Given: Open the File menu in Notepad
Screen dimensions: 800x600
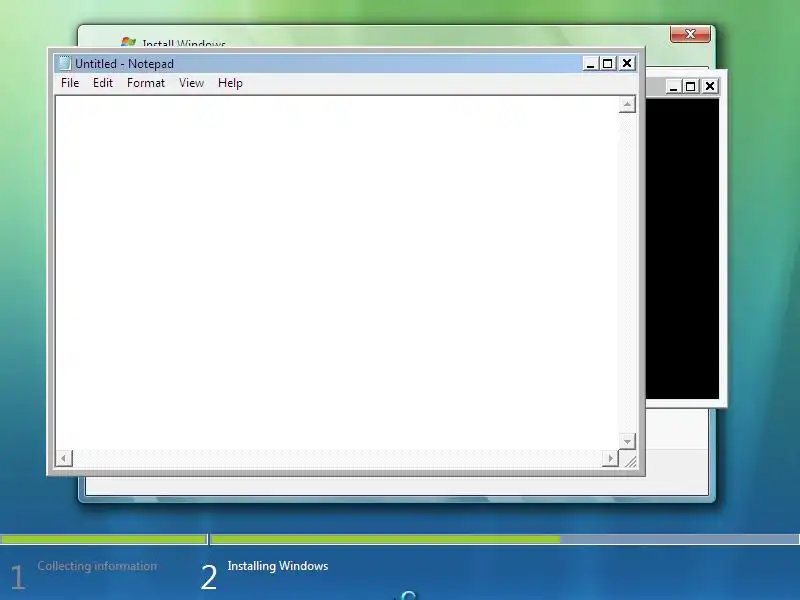Looking at the screenshot, I should pyautogui.click(x=70, y=83).
